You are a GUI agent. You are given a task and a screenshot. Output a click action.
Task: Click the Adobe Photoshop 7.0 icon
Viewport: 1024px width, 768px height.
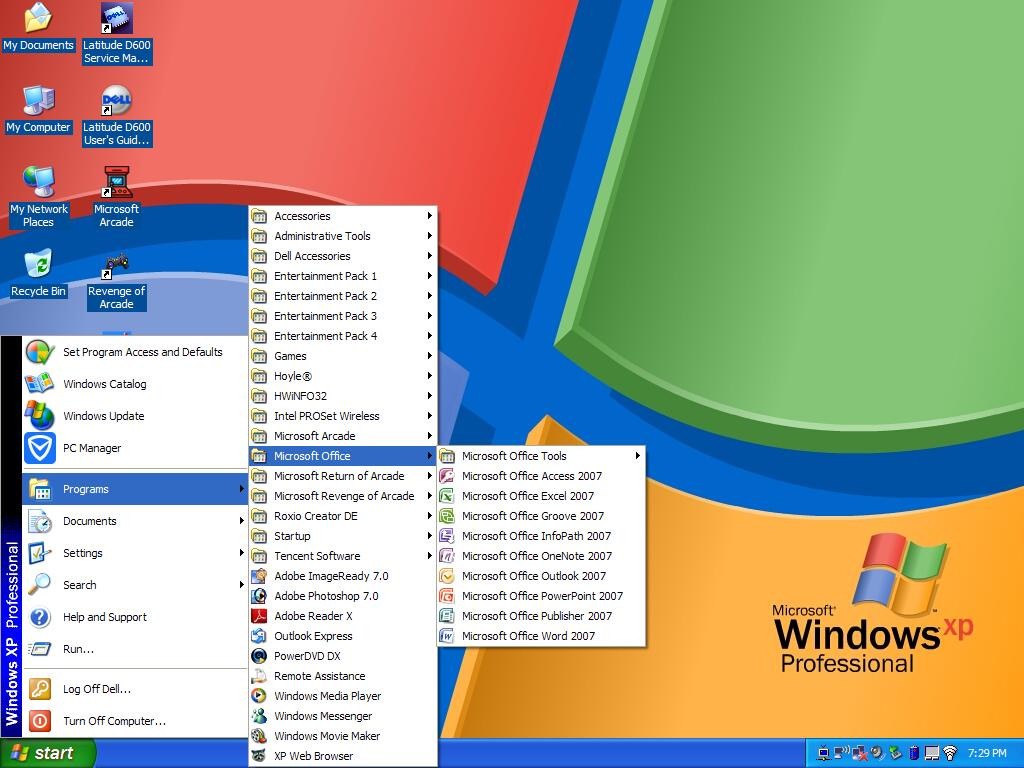(259, 596)
